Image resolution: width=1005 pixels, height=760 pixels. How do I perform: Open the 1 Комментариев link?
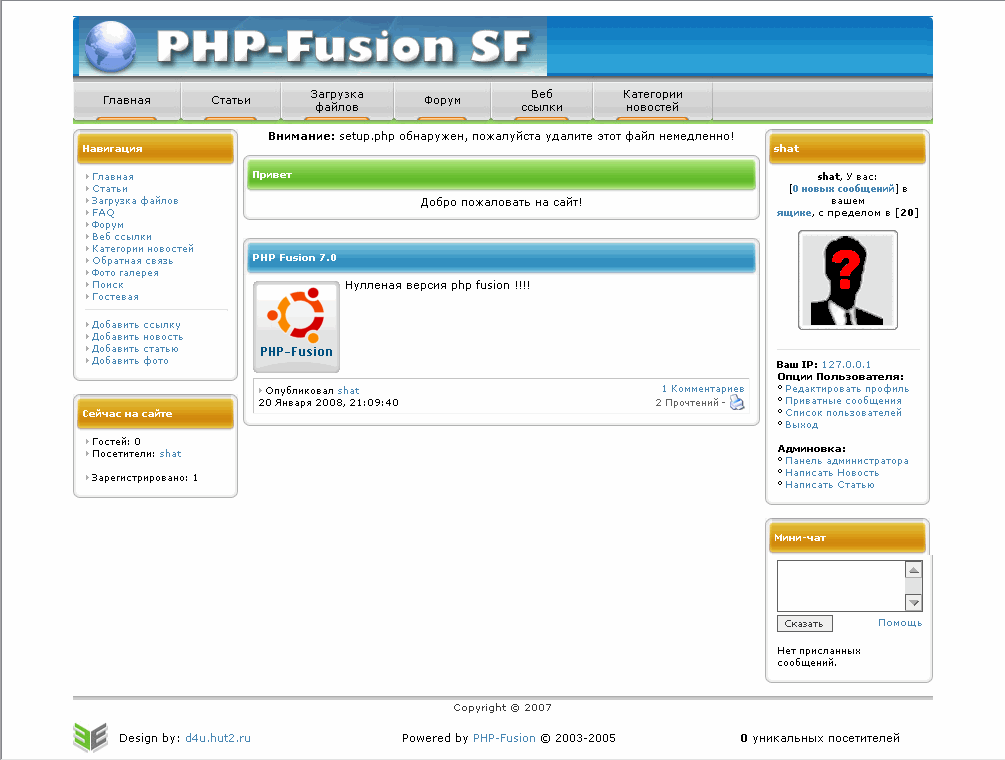pos(703,389)
